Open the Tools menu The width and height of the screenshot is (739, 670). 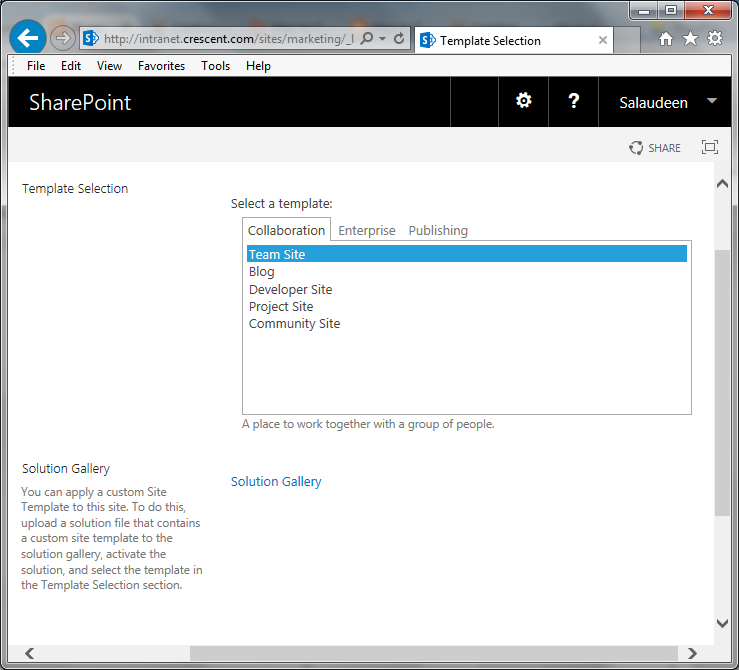[215, 66]
